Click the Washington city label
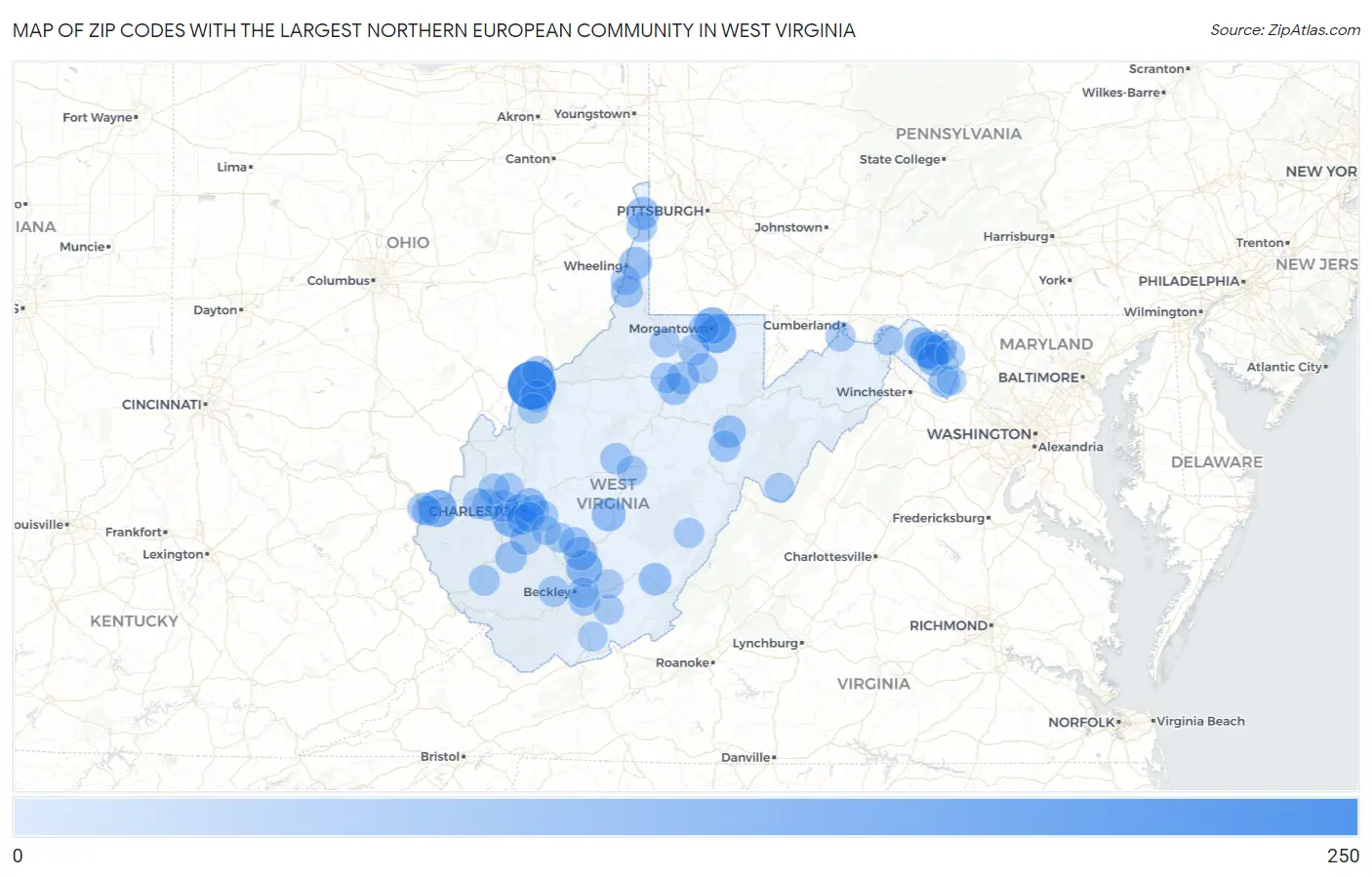 click(979, 434)
